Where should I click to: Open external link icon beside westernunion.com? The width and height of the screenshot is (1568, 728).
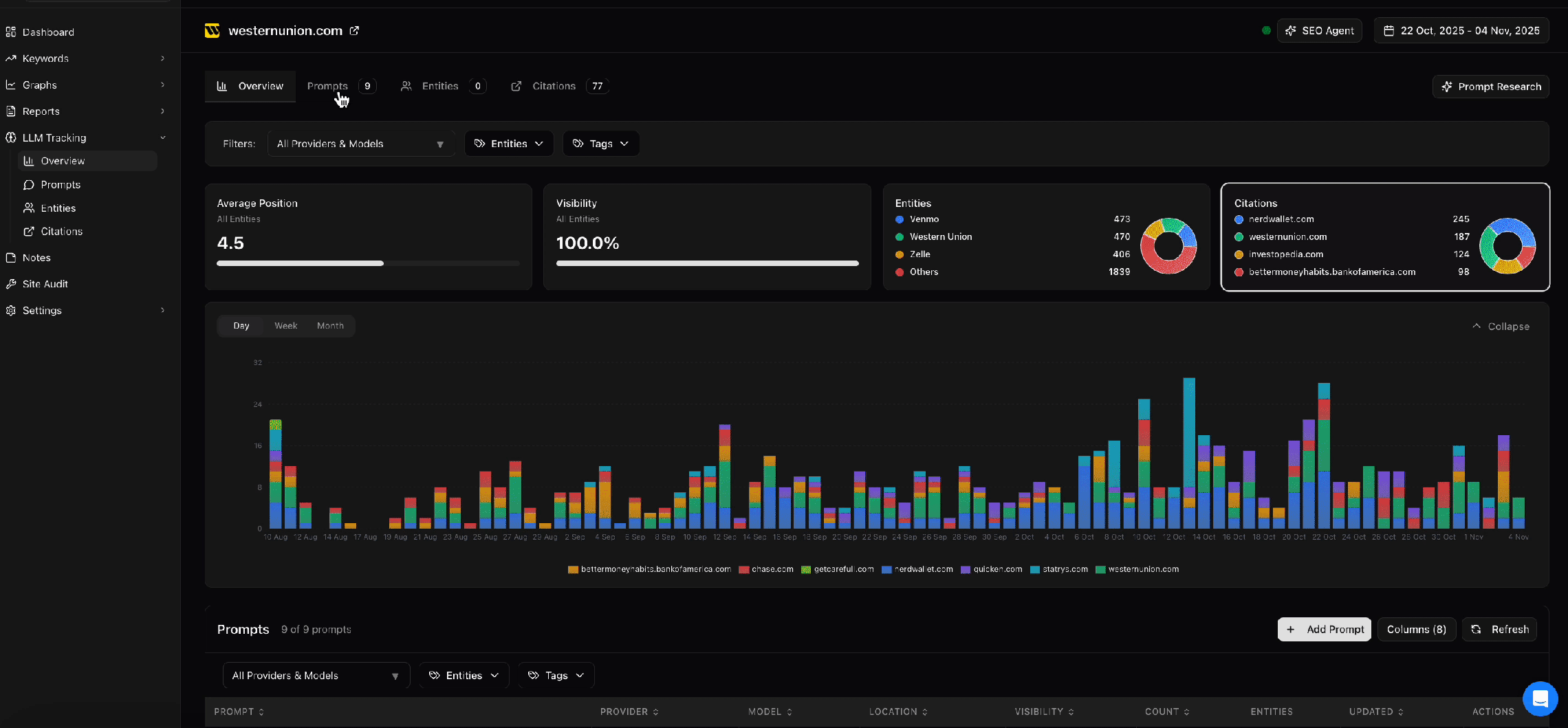tap(354, 31)
